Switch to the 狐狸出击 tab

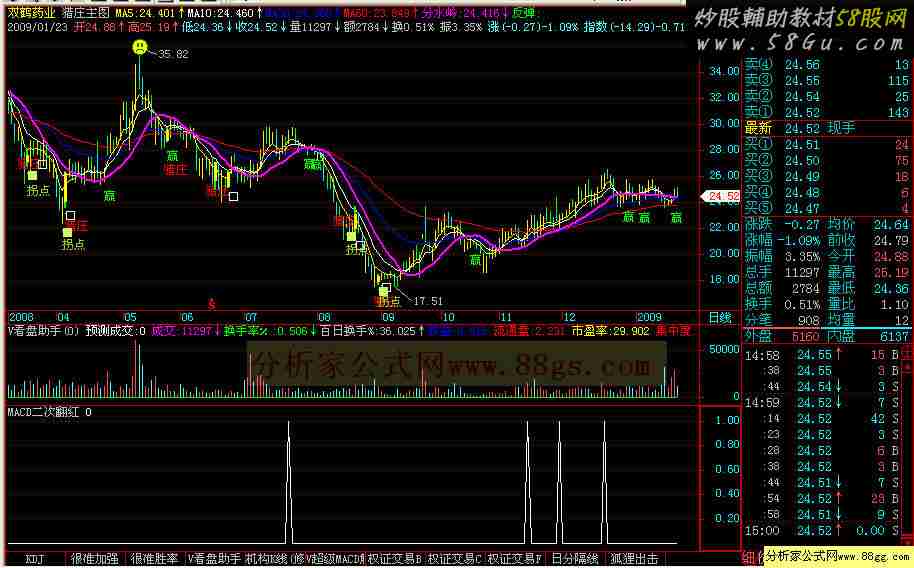[634, 559]
